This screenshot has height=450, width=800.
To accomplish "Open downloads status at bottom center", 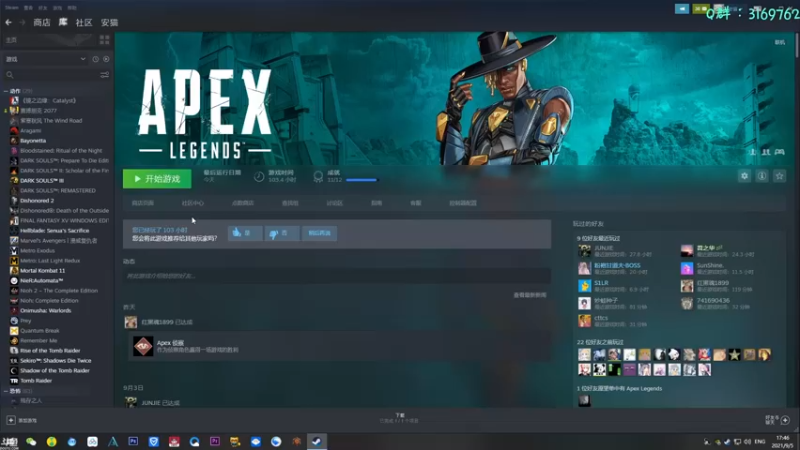I will pos(399,418).
